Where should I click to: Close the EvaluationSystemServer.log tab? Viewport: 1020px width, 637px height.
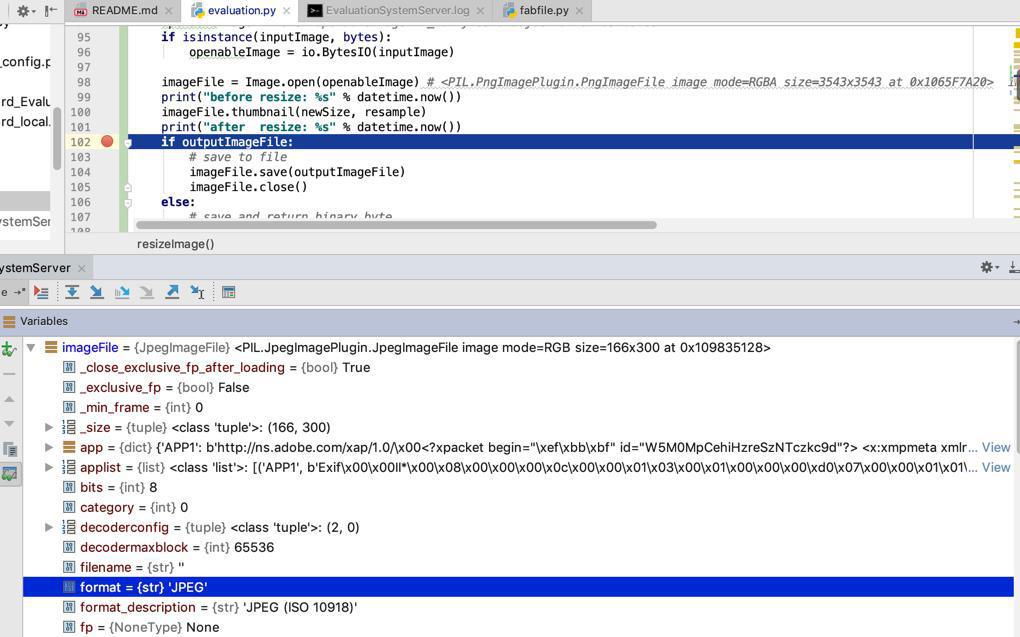(480, 11)
